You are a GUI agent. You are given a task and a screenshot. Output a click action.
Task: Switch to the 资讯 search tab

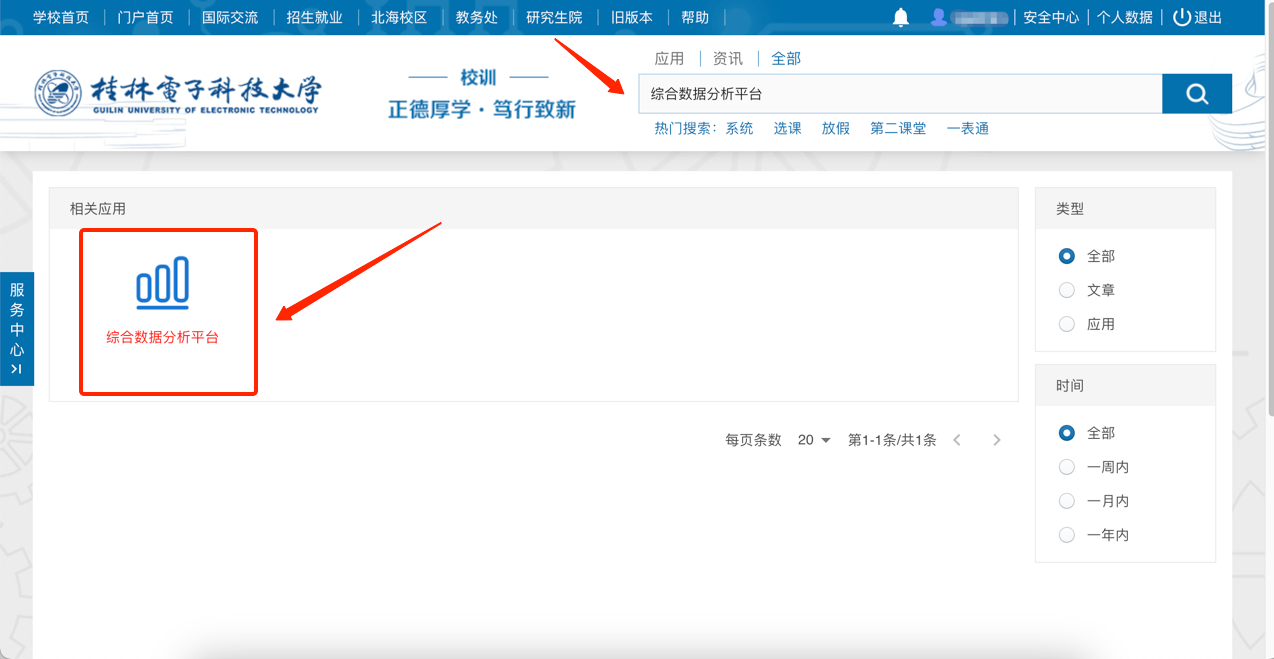pos(728,58)
